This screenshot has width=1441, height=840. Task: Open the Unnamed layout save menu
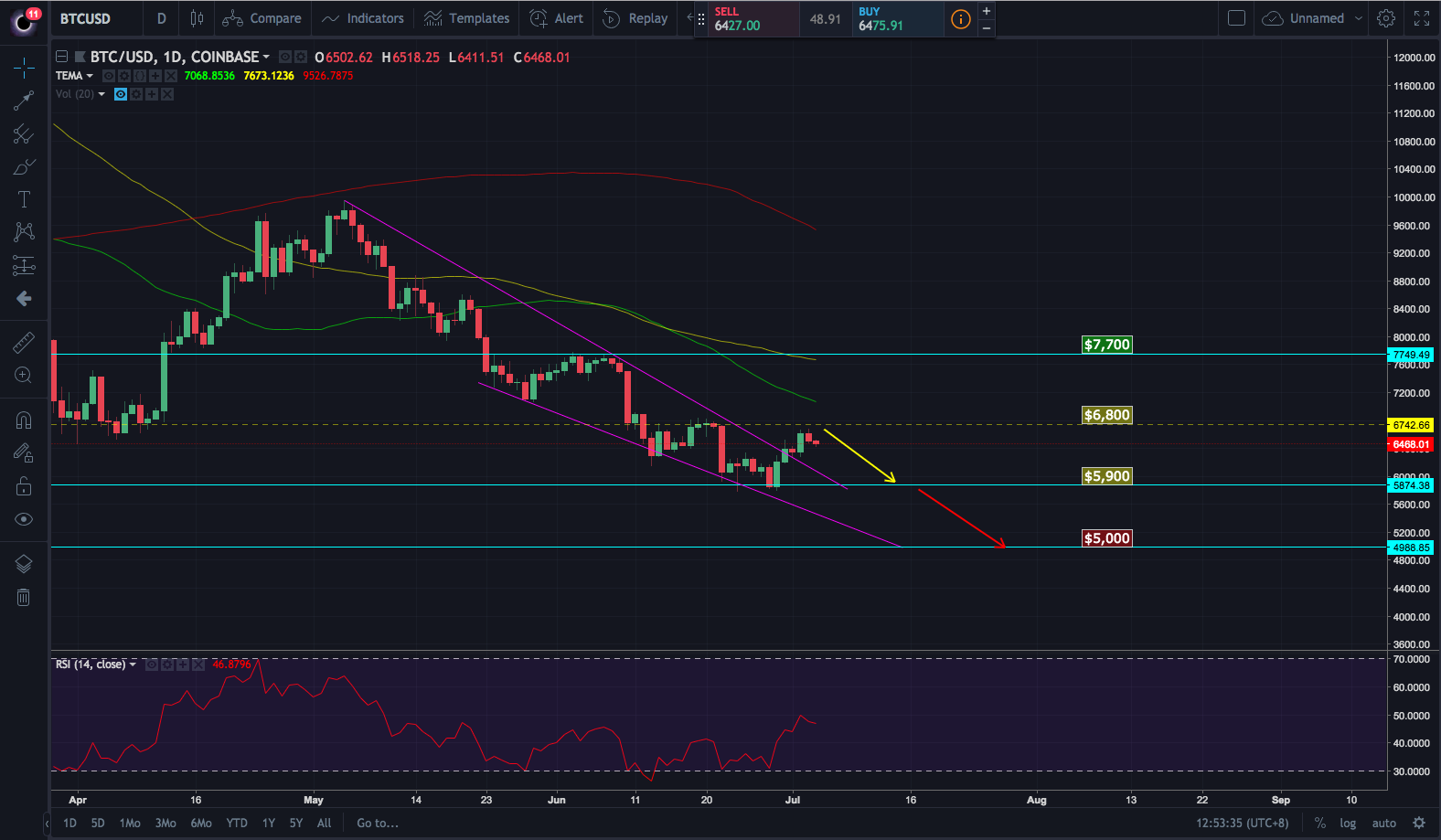coord(1313,18)
